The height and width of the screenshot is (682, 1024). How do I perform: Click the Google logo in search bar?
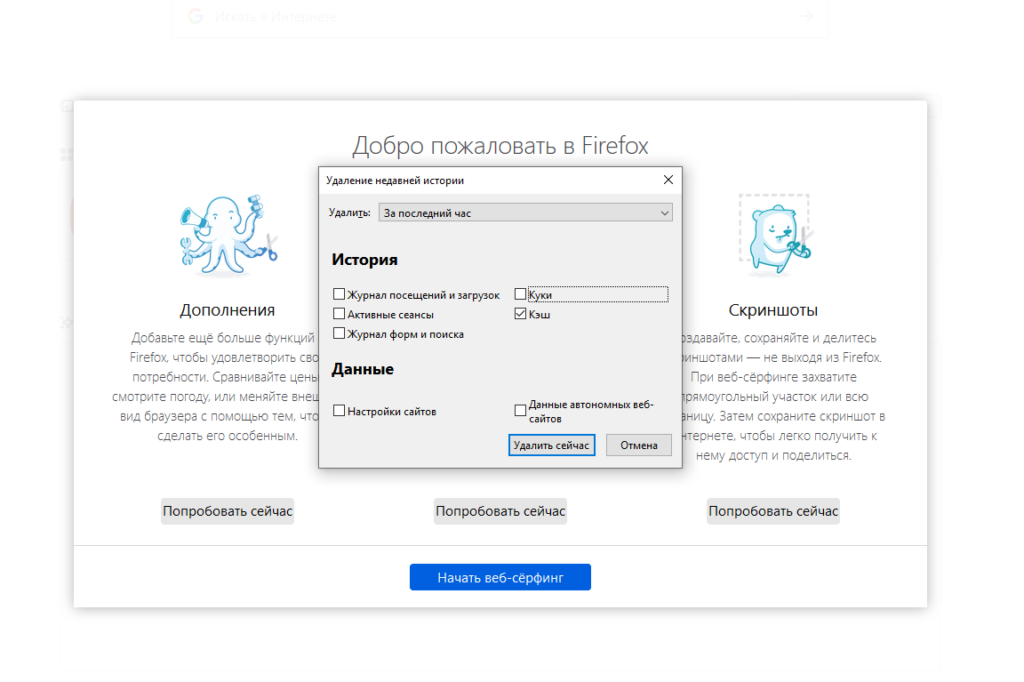point(195,16)
